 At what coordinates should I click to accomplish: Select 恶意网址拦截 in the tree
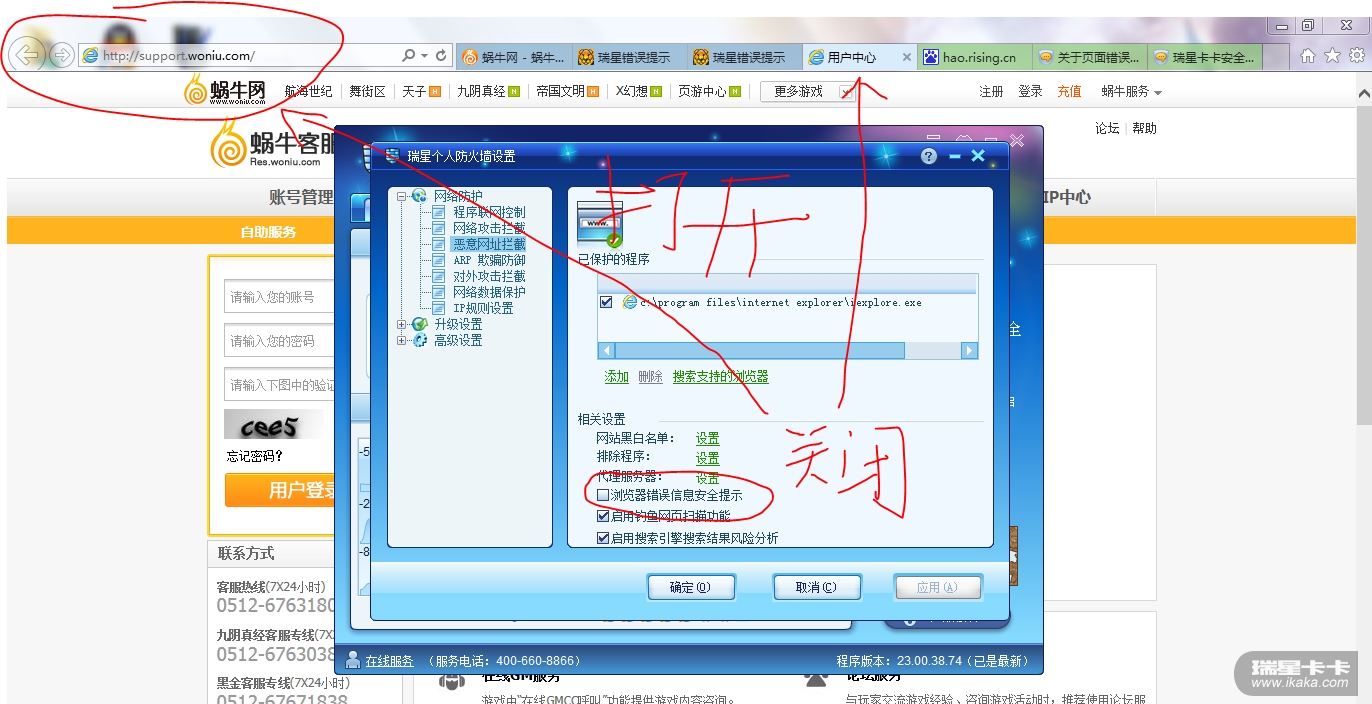pyautogui.click(x=489, y=244)
